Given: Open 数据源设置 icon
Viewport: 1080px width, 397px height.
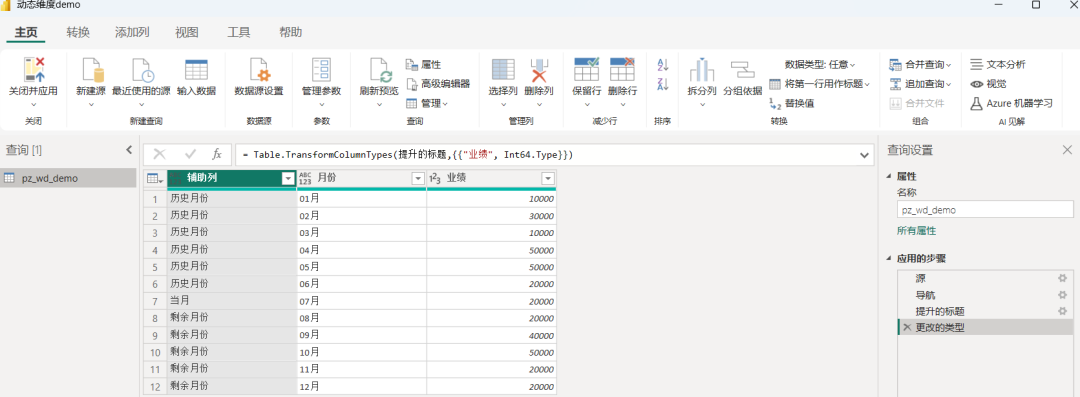Looking at the screenshot, I should click(259, 70).
